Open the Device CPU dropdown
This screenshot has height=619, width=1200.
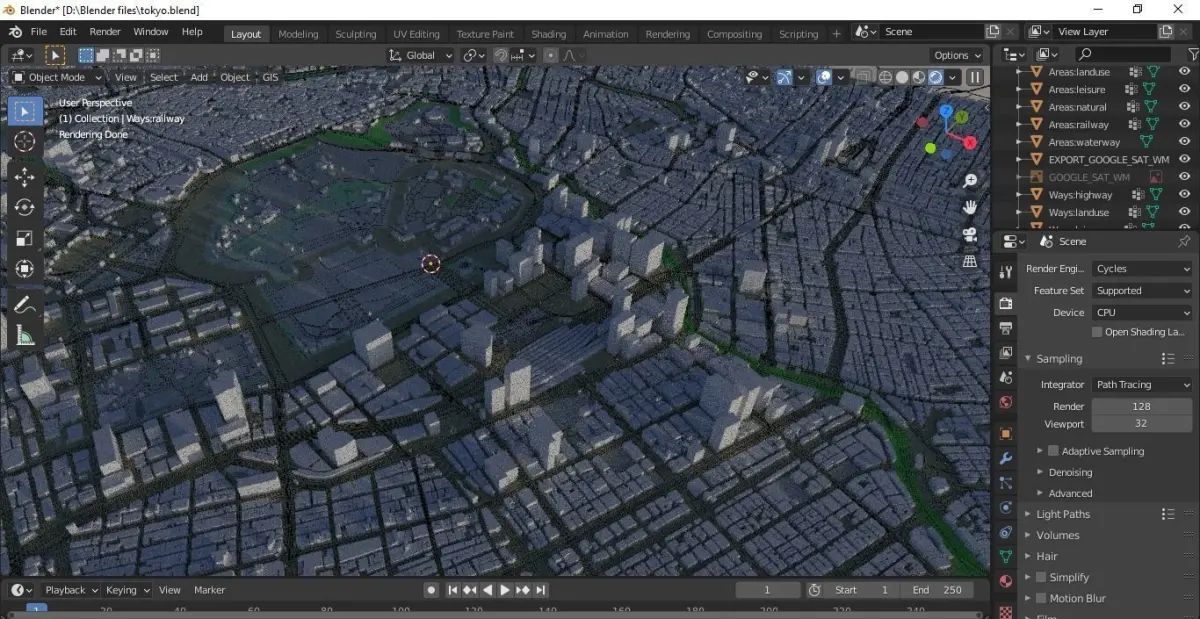(1142, 313)
